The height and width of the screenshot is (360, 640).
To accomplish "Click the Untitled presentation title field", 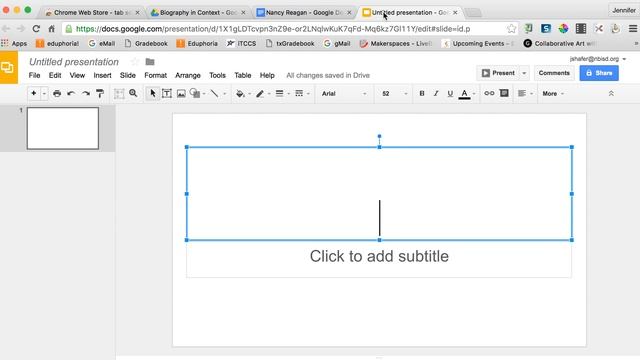I will click(x=74, y=62).
